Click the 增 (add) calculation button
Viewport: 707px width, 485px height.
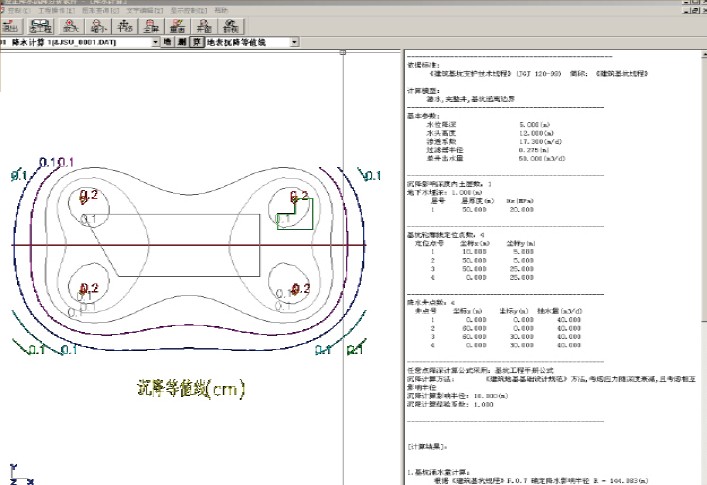point(167,42)
